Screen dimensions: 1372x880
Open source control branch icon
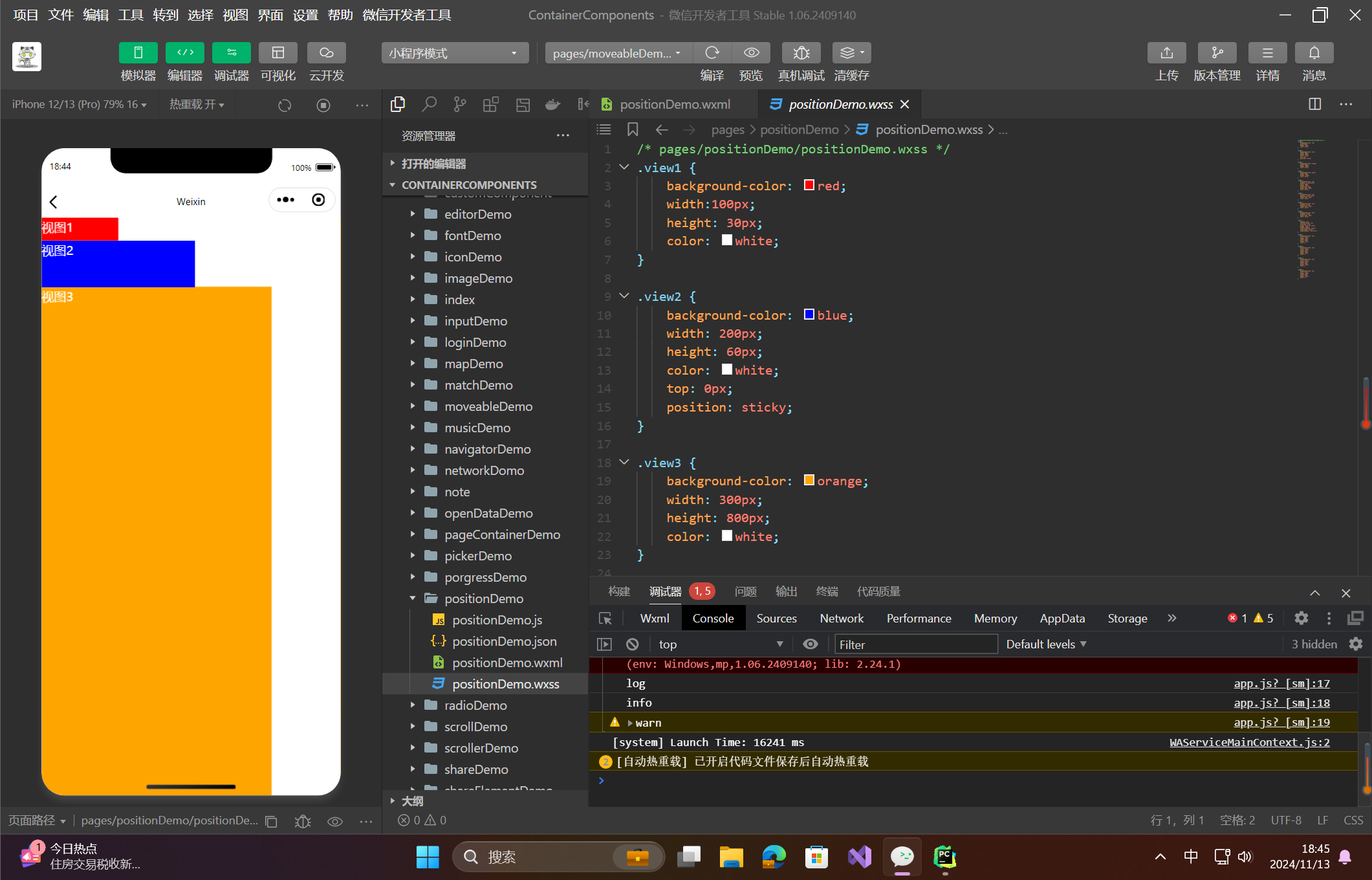(460, 104)
